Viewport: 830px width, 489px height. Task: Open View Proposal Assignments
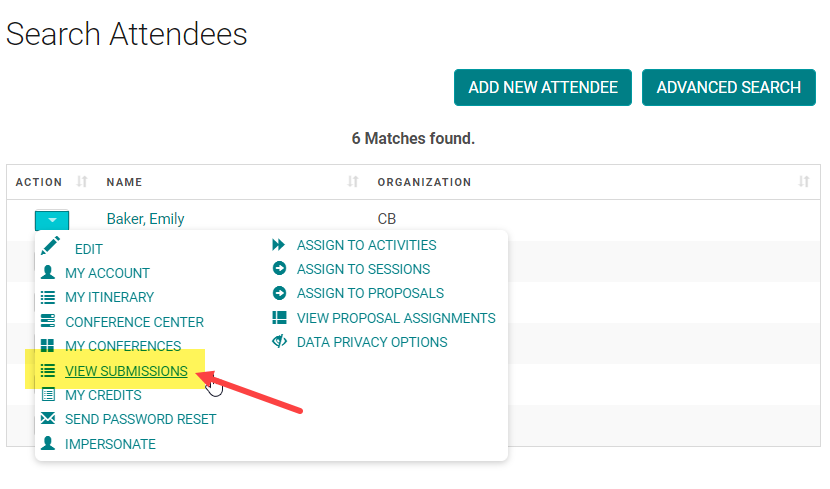(396, 318)
